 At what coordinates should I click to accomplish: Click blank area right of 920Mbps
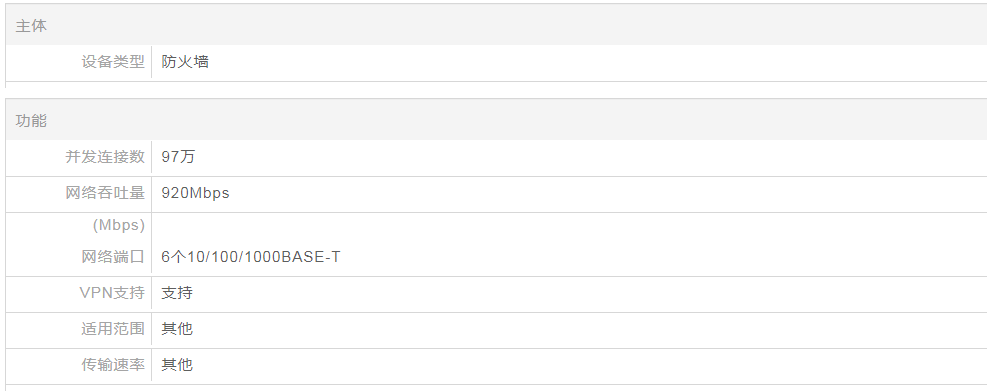coord(608,193)
